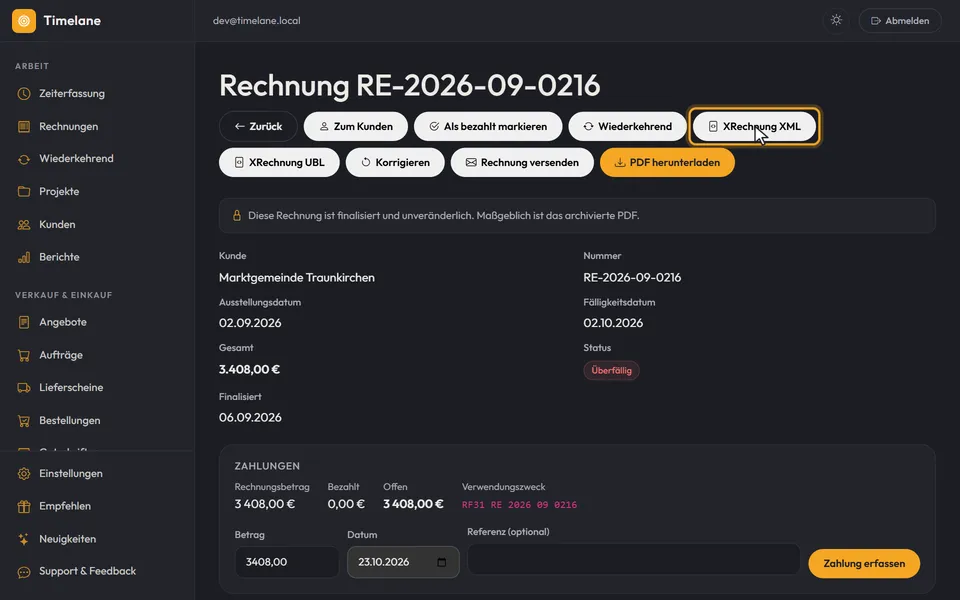Toggle the light/dark theme sun icon
The height and width of the screenshot is (600, 960).
[836, 20]
